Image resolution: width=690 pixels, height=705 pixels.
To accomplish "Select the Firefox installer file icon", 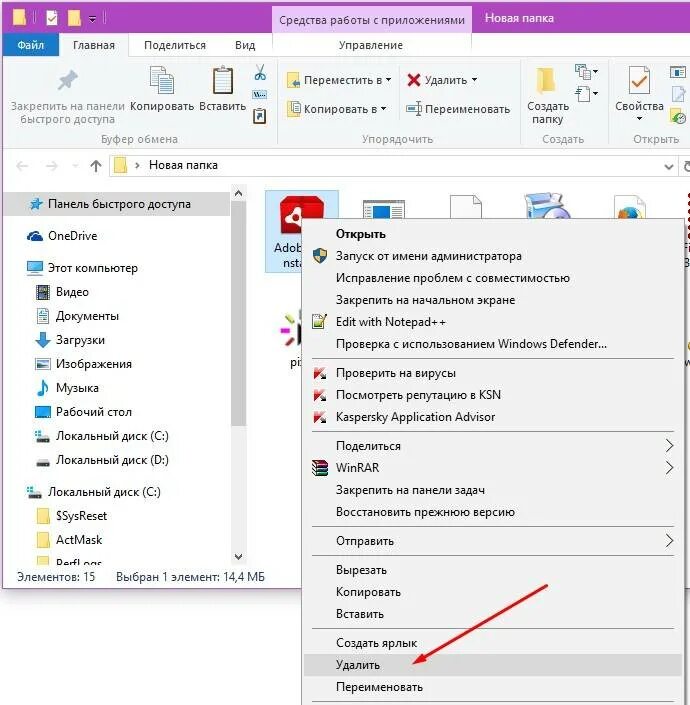I will 629,207.
